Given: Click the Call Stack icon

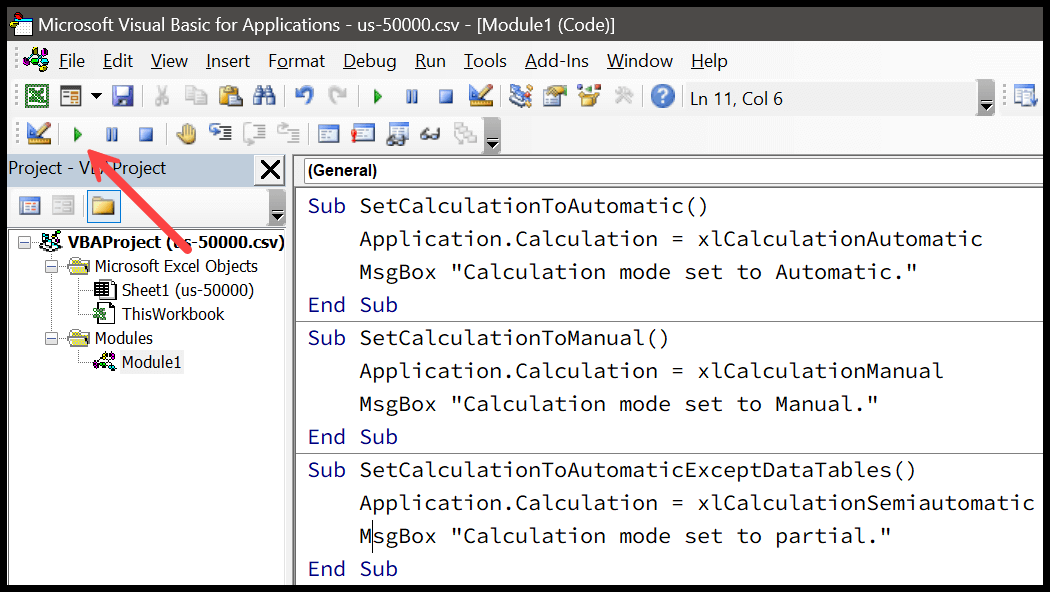Looking at the screenshot, I should point(465,134).
